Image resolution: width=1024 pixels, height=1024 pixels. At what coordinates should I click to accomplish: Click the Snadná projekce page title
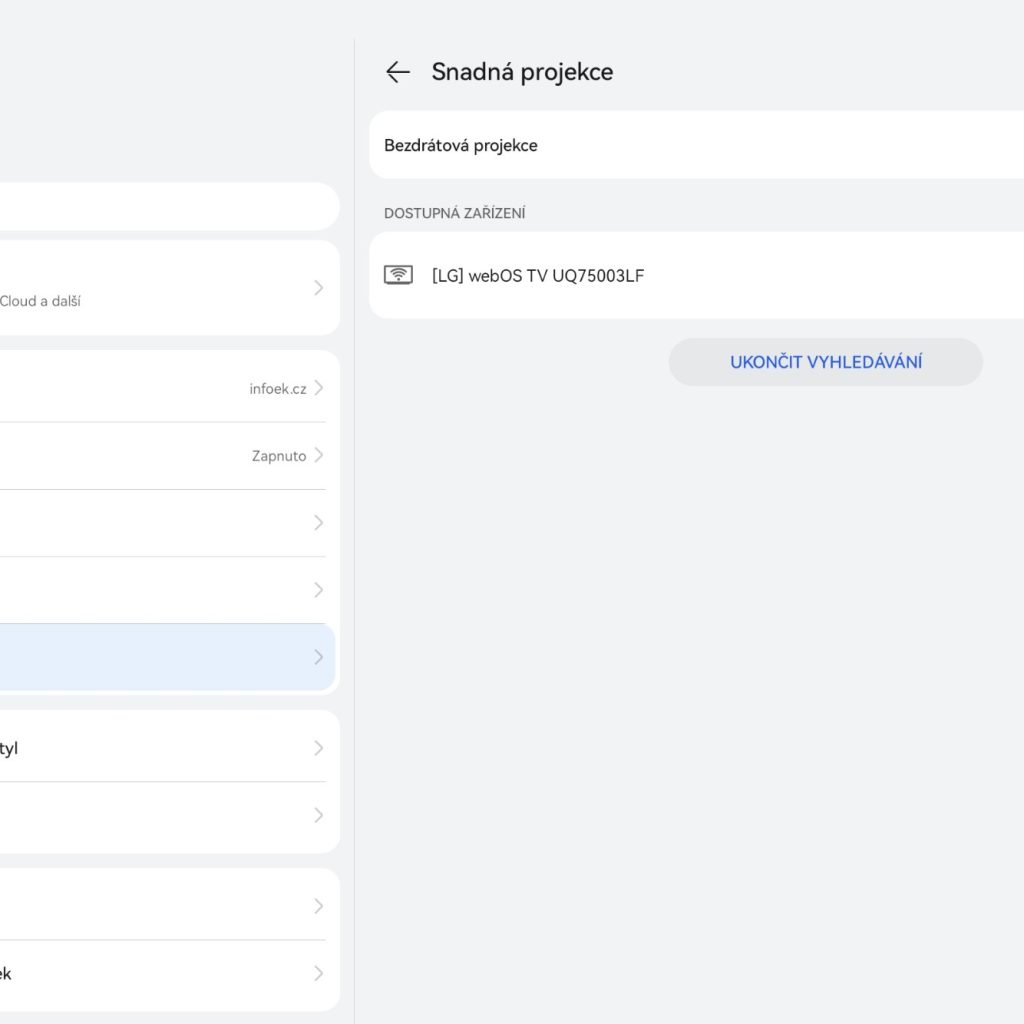pos(522,72)
